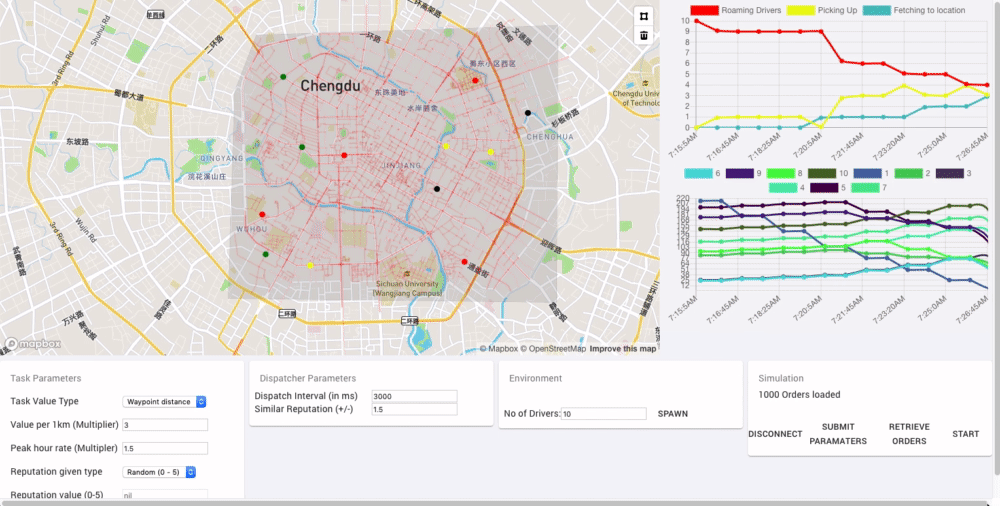The image size is (1000, 506).
Task: Click the horizontal scrollbar at page bottom
Action: (x=497, y=503)
